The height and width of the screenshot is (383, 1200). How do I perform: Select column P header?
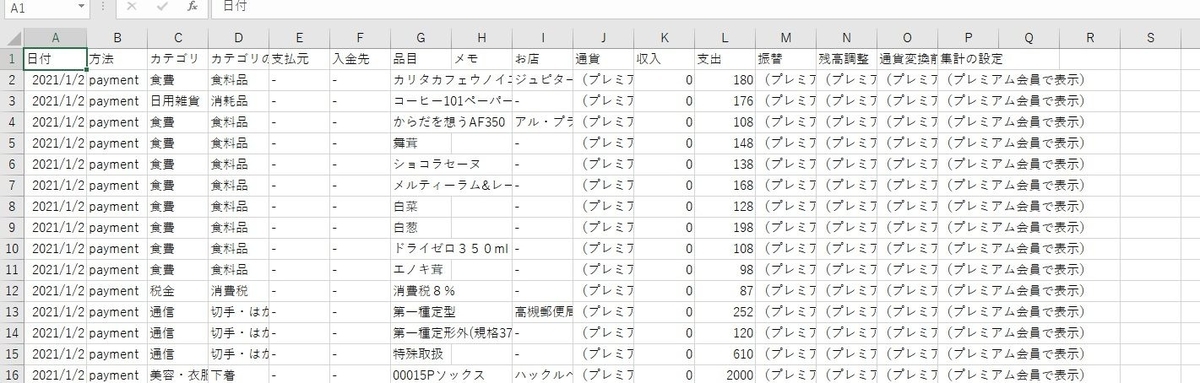coord(968,38)
